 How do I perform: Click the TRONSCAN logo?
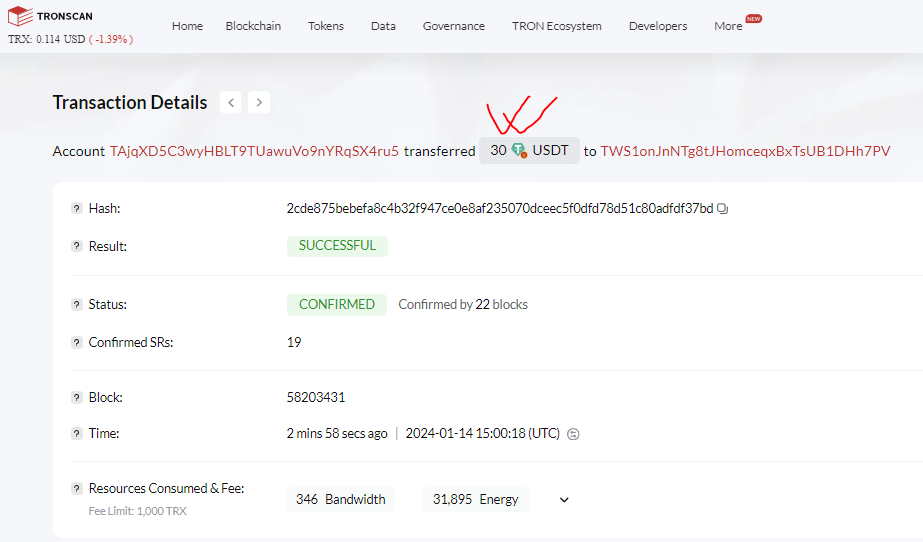click(50, 16)
